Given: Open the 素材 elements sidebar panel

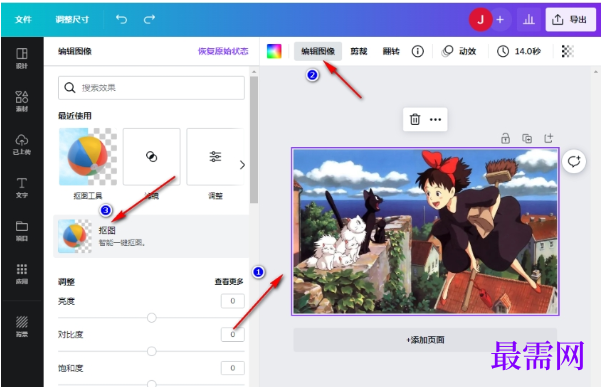Looking at the screenshot, I should pyautogui.click(x=22, y=101).
